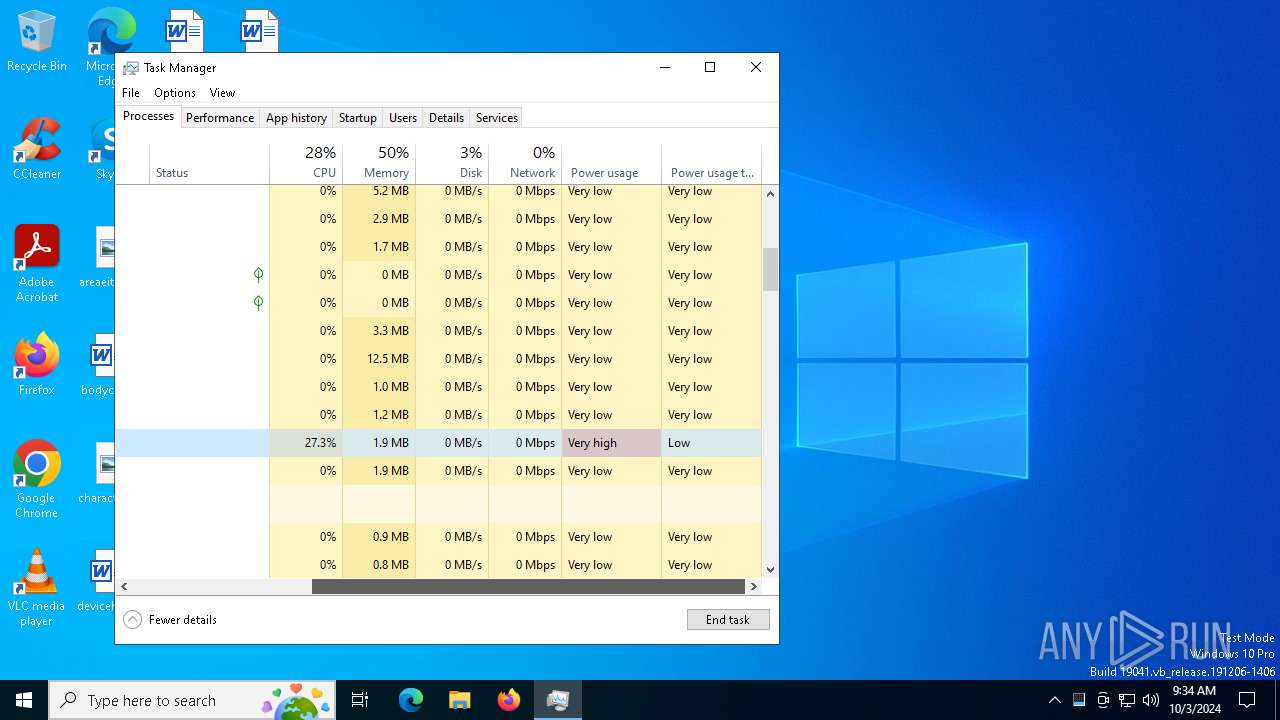Open Firefox from the taskbar
This screenshot has width=1280, height=720.
tap(509, 700)
